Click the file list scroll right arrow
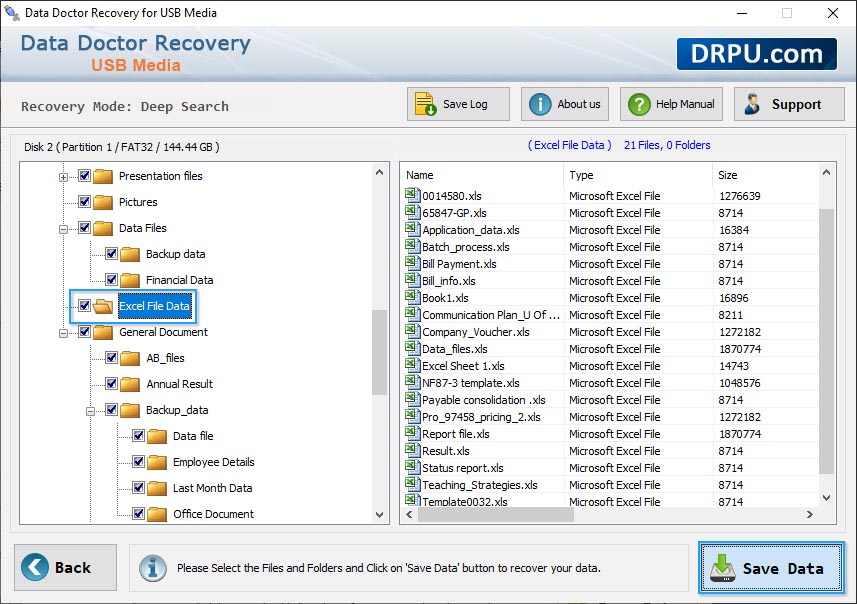The width and height of the screenshot is (857, 604). pyautogui.click(x=809, y=514)
